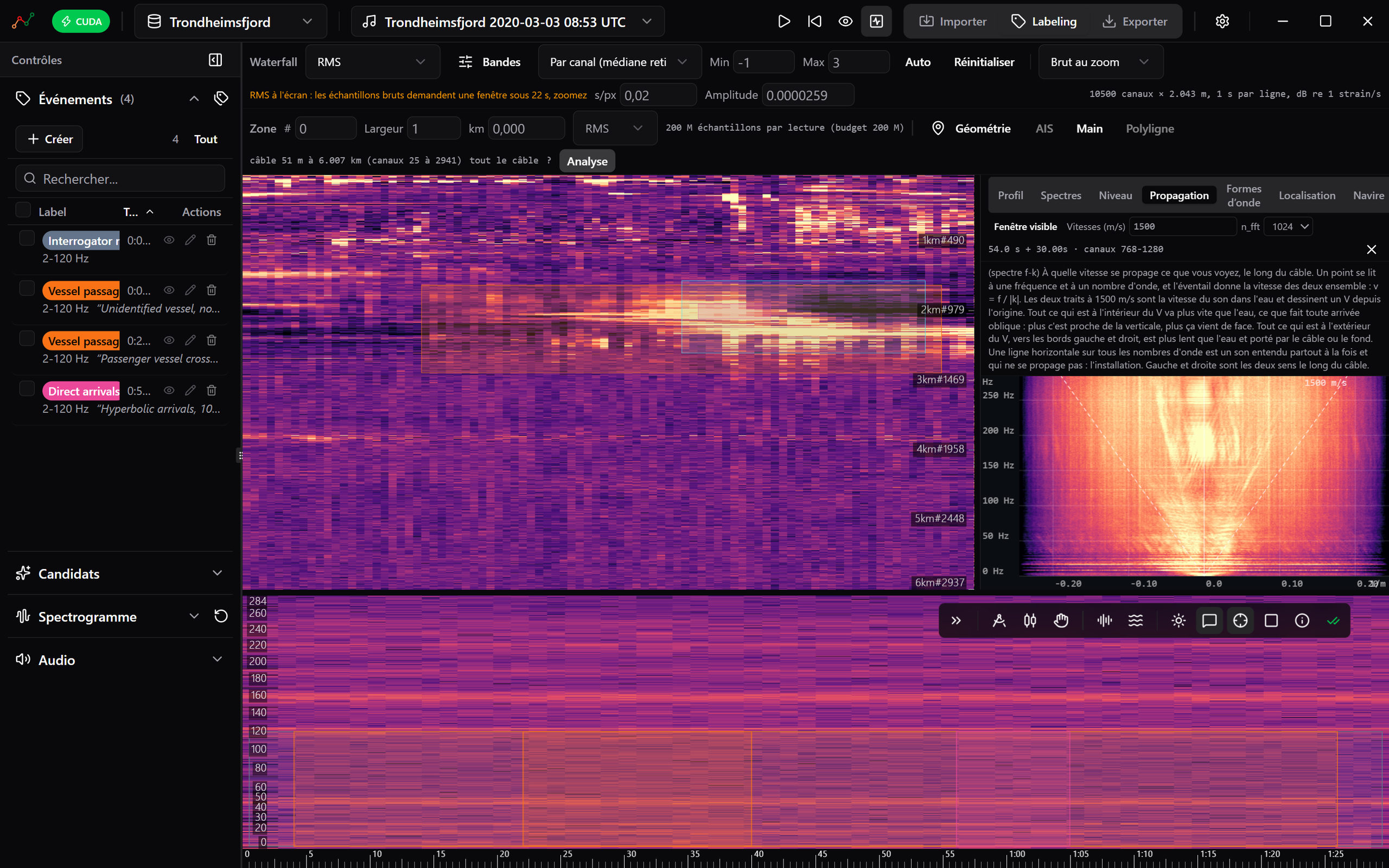The width and height of the screenshot is (1389, 868).
Task: Click the waves icon in floating toolbar
Action: (1135, 621)
